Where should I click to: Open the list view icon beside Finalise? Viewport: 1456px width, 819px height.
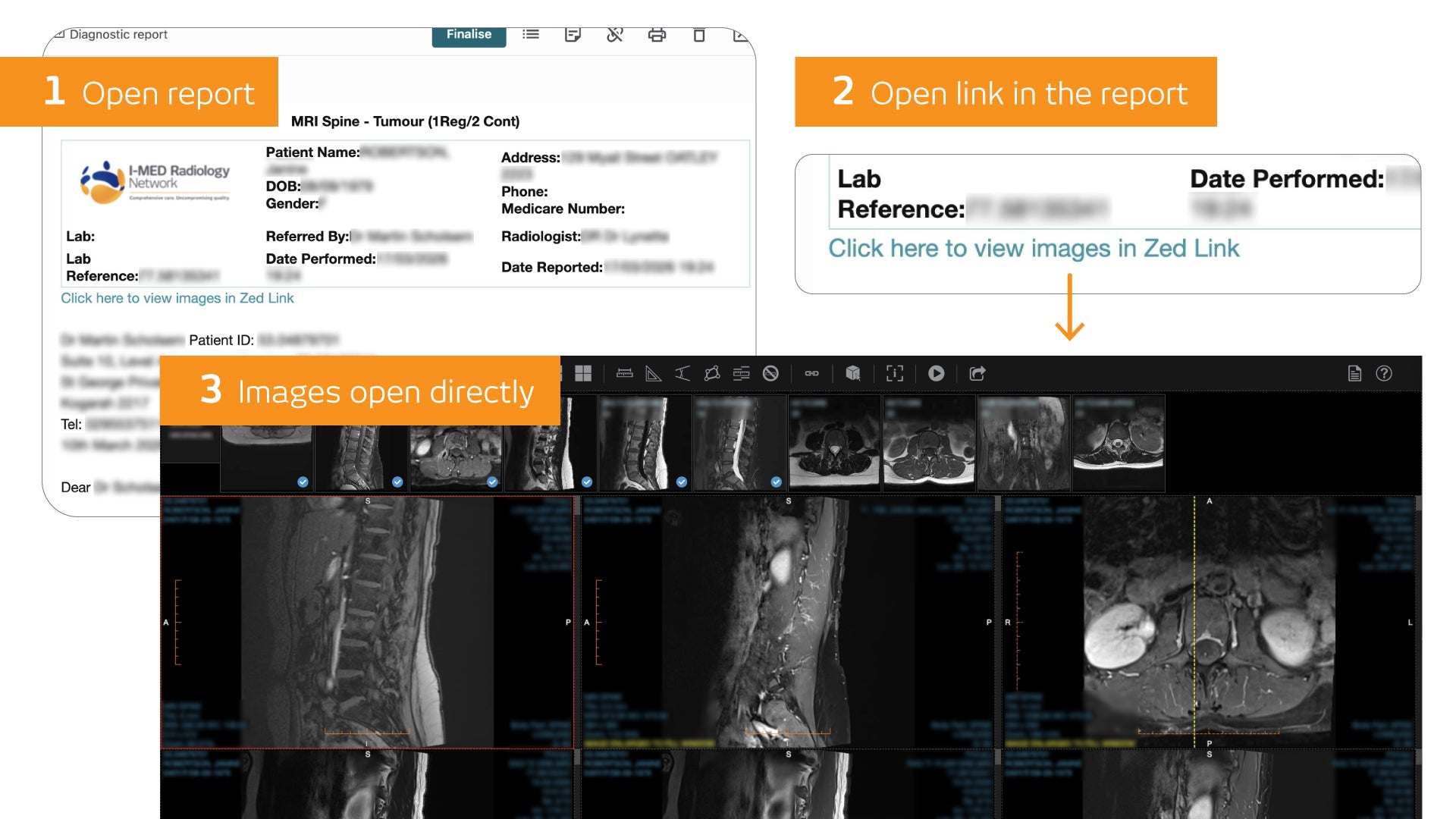(x=531, y=35)
